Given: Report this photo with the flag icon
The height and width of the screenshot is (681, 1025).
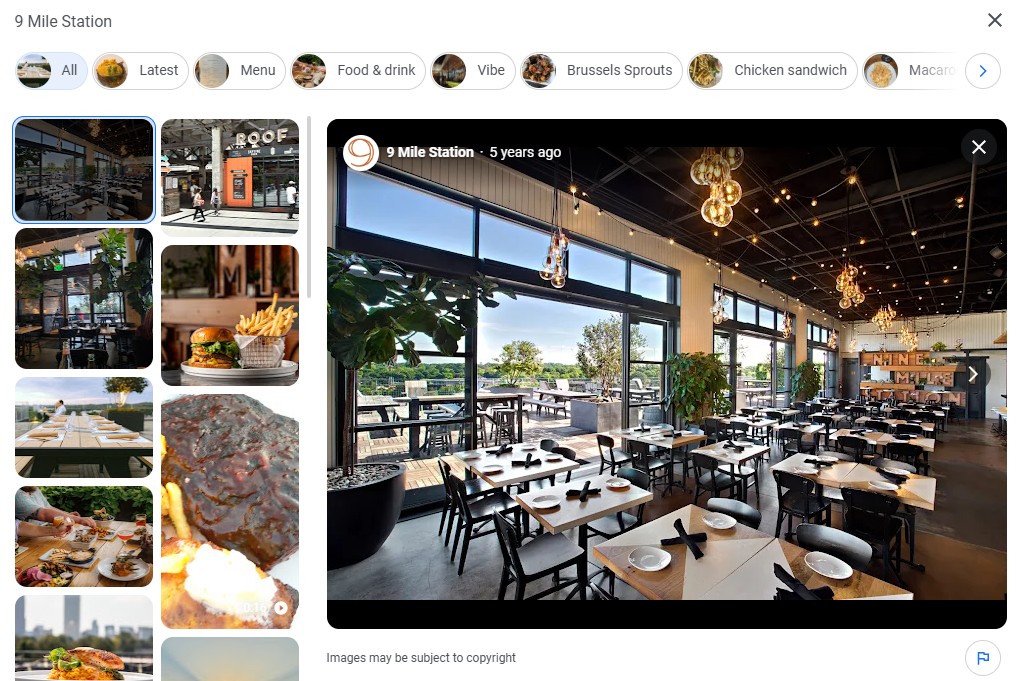Looking at the screenshot, I should [983, 657].
